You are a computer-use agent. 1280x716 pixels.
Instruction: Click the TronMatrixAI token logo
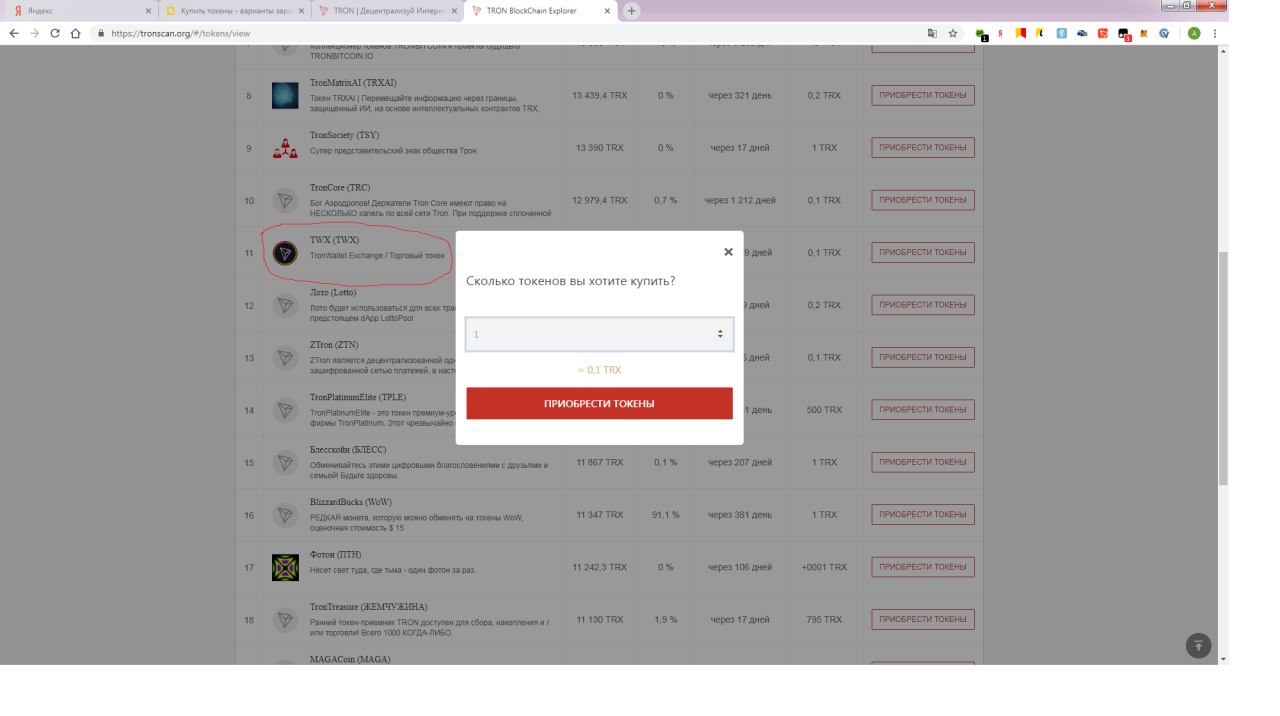(x=285, y=96)
